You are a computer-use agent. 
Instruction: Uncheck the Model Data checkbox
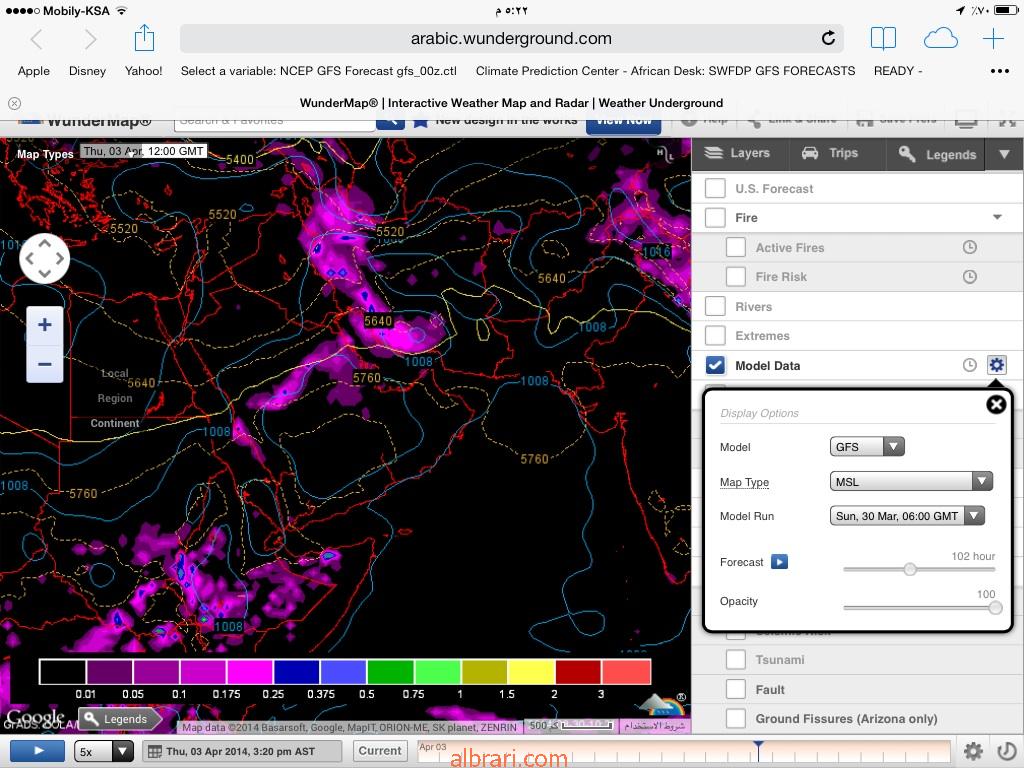coord(715,365)
